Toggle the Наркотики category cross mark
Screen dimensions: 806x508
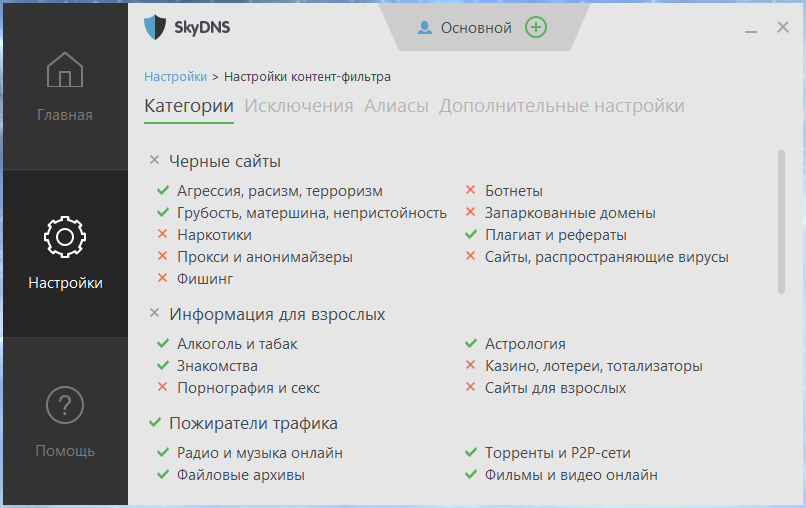coord(162,234)
